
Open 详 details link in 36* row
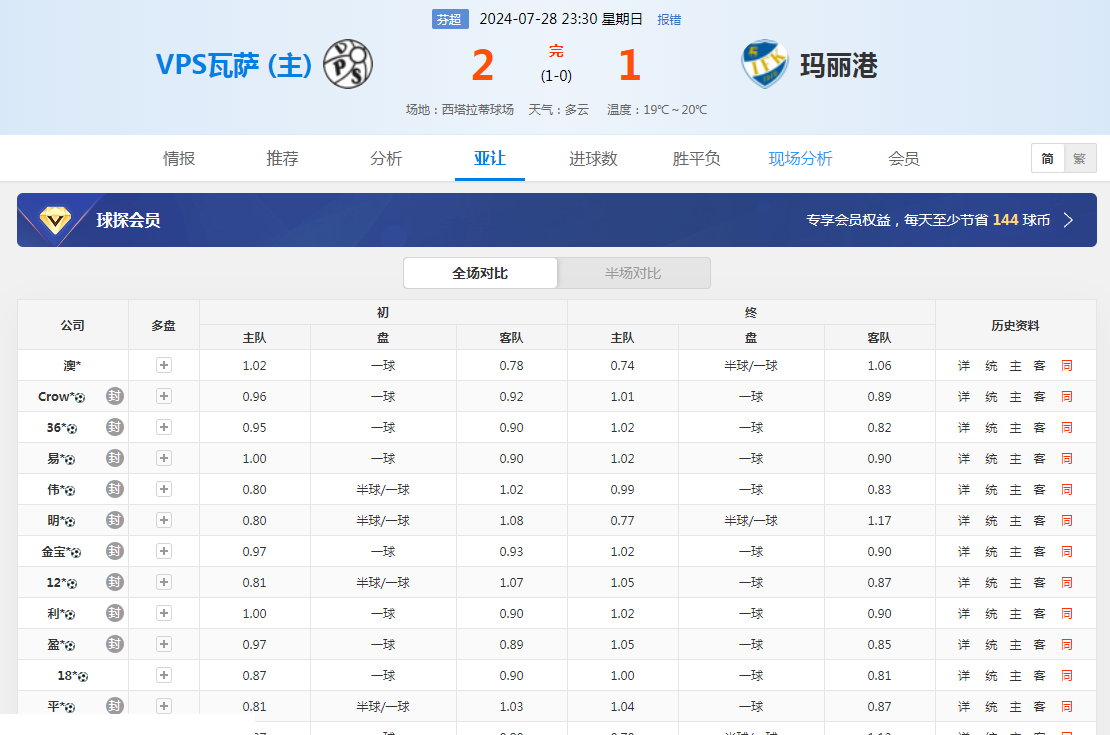(964, 428)
